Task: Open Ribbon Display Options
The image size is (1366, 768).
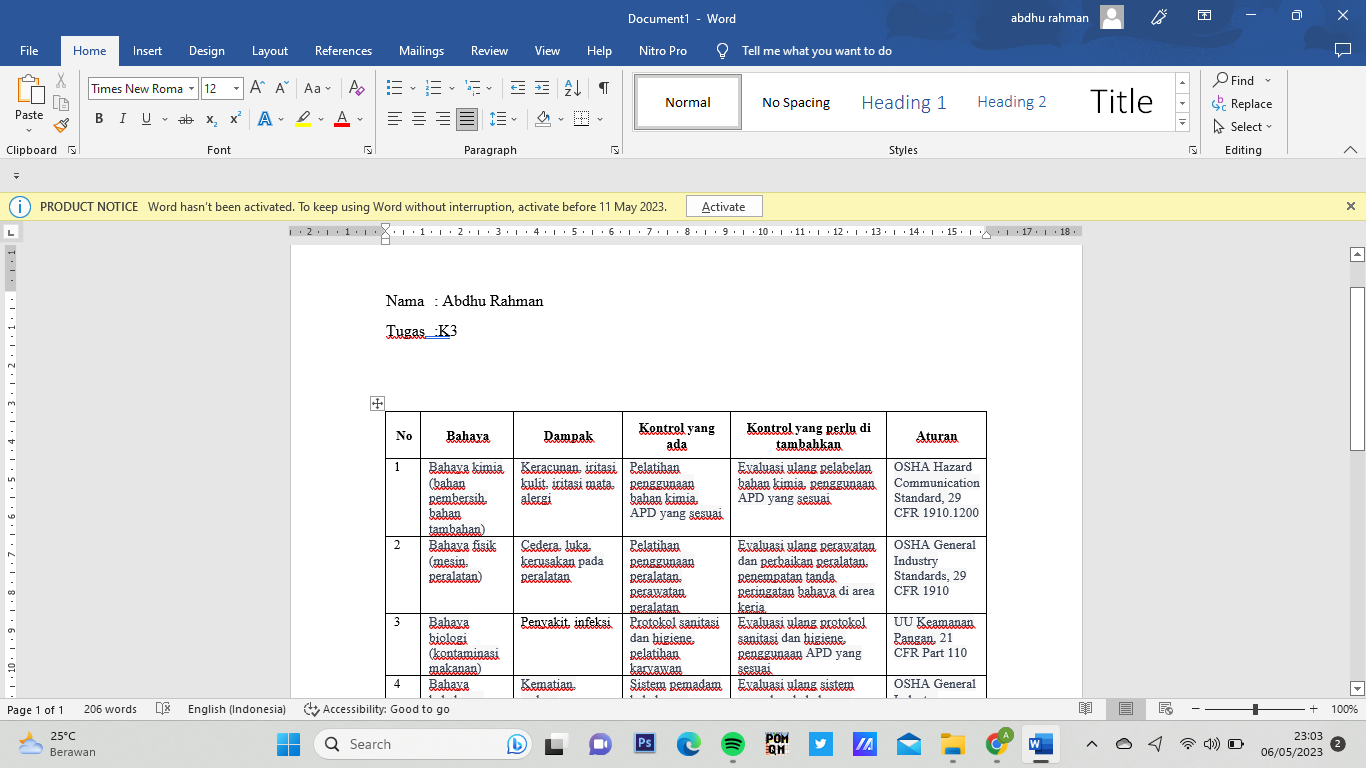Action: [1205, 17]
